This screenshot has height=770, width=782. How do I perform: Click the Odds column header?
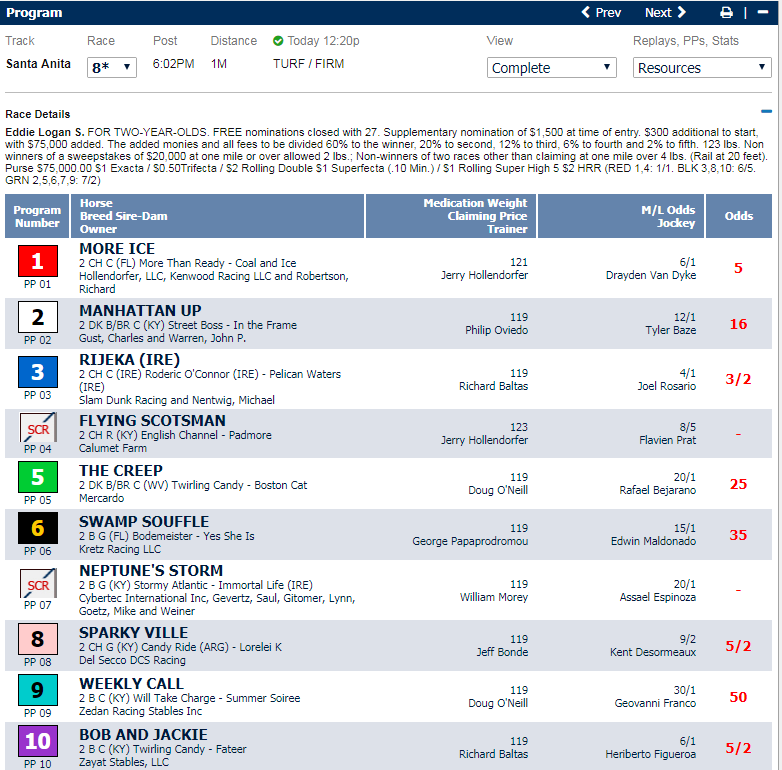point(739,216)
